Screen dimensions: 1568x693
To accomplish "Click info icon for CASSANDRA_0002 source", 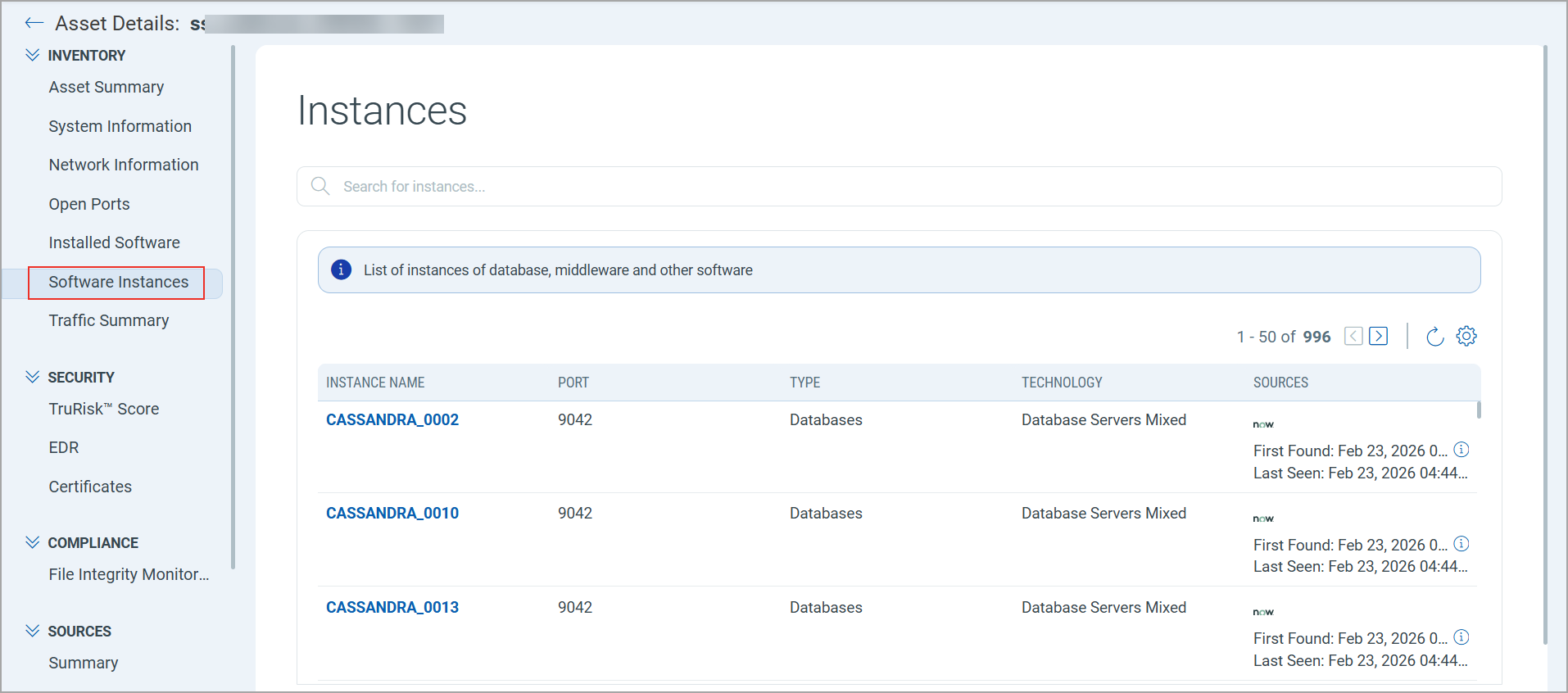I will pyautogui.click(x=1462, y=450).
